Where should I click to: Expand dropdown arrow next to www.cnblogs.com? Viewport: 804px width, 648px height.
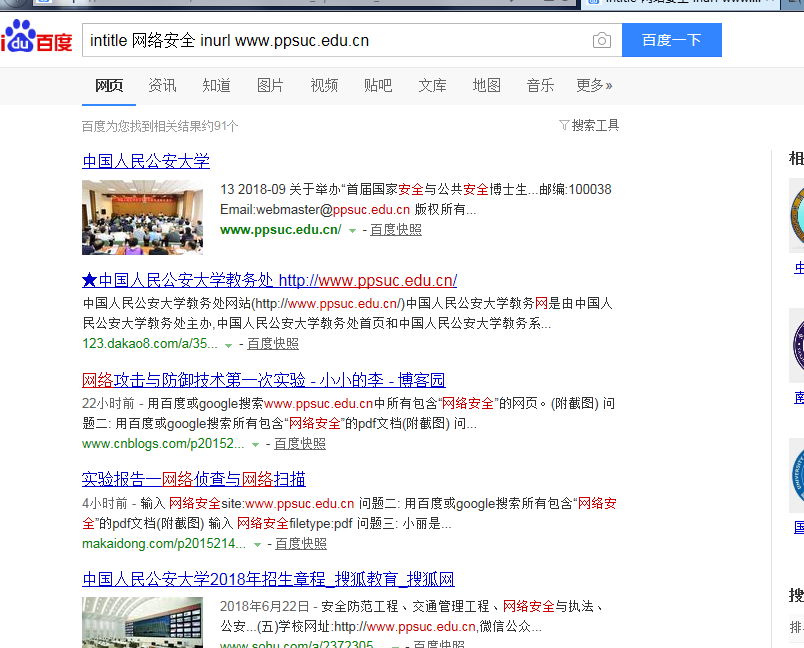[255, 445]
